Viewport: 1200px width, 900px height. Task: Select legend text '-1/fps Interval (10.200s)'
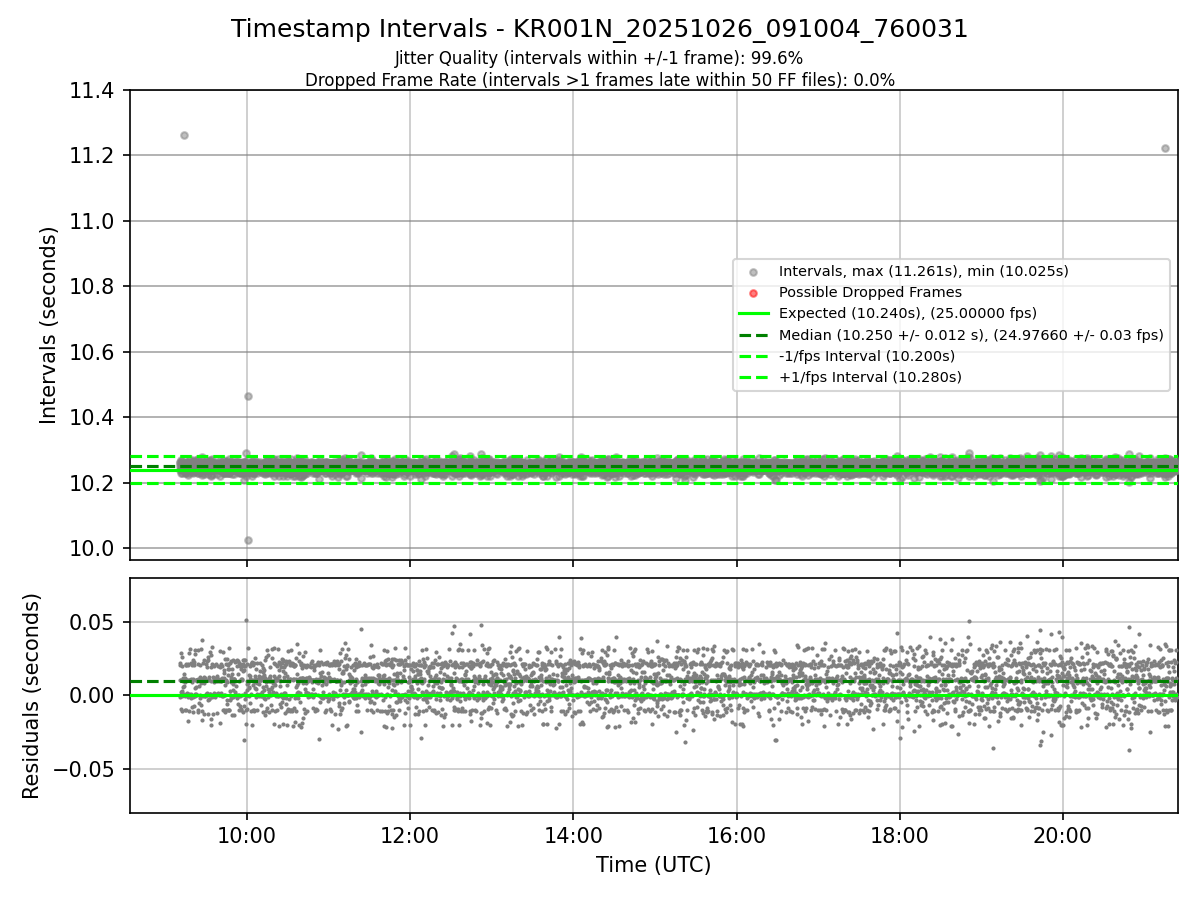pos(867,356)
